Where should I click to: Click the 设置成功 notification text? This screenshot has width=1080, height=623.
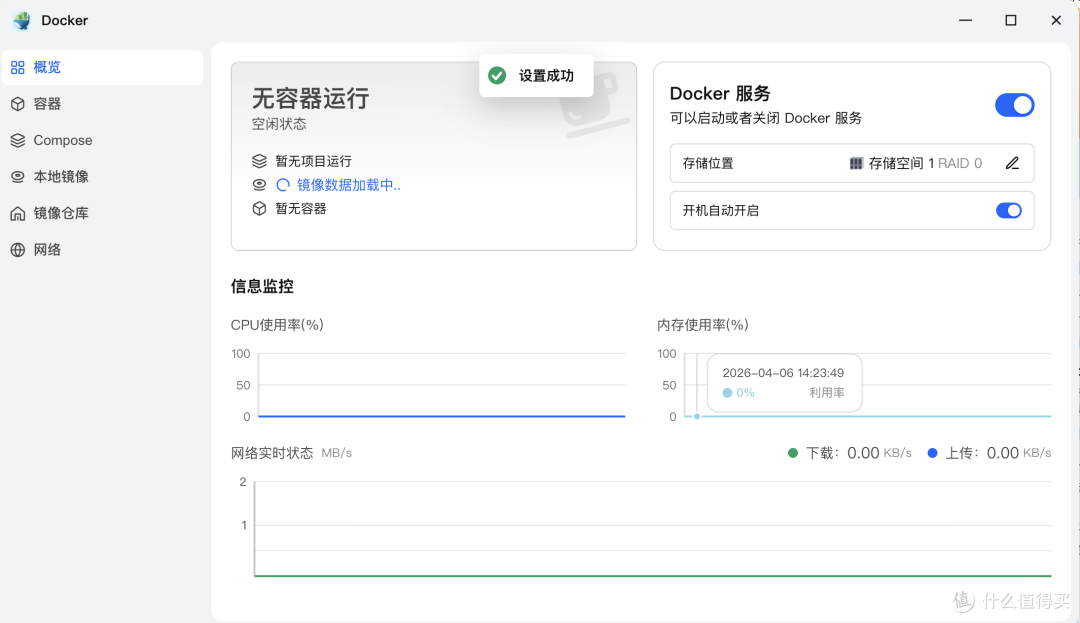tap(546, 76)
